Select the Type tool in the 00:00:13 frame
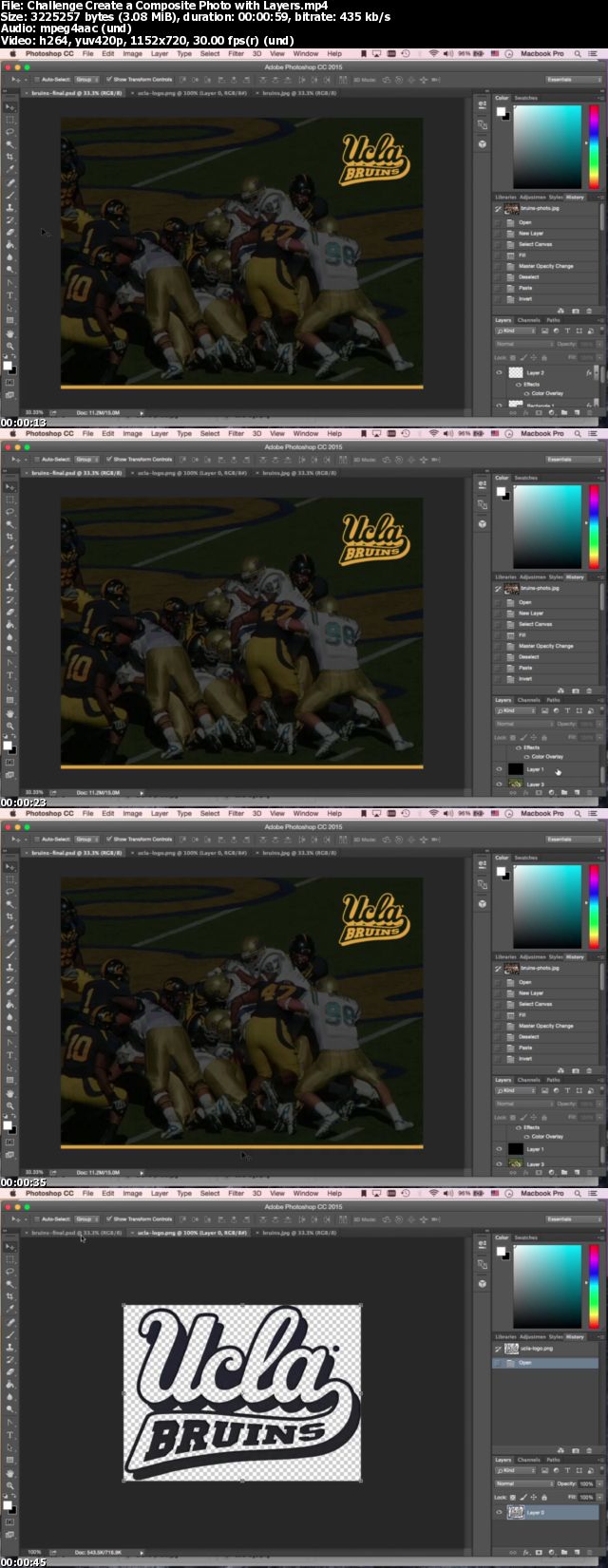 pyautogui.click(x=10, y=294)
